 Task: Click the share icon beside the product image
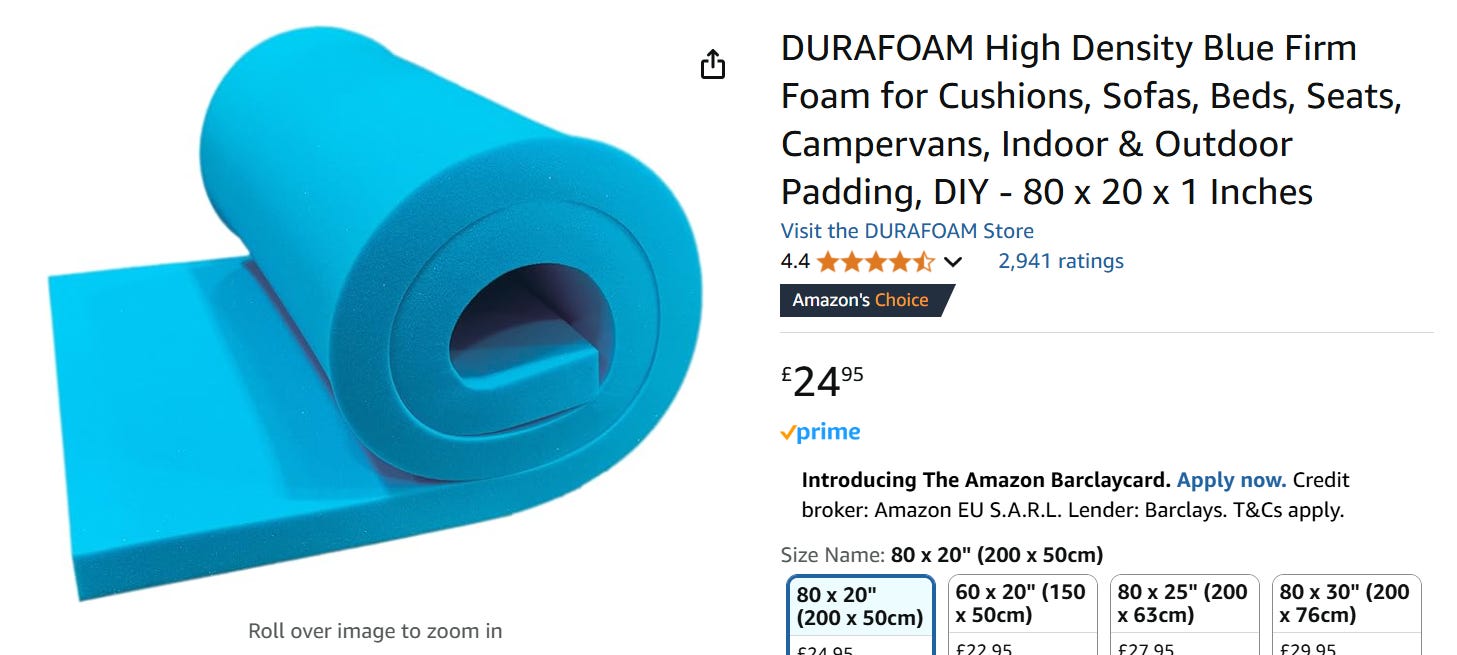coord(712,65)
